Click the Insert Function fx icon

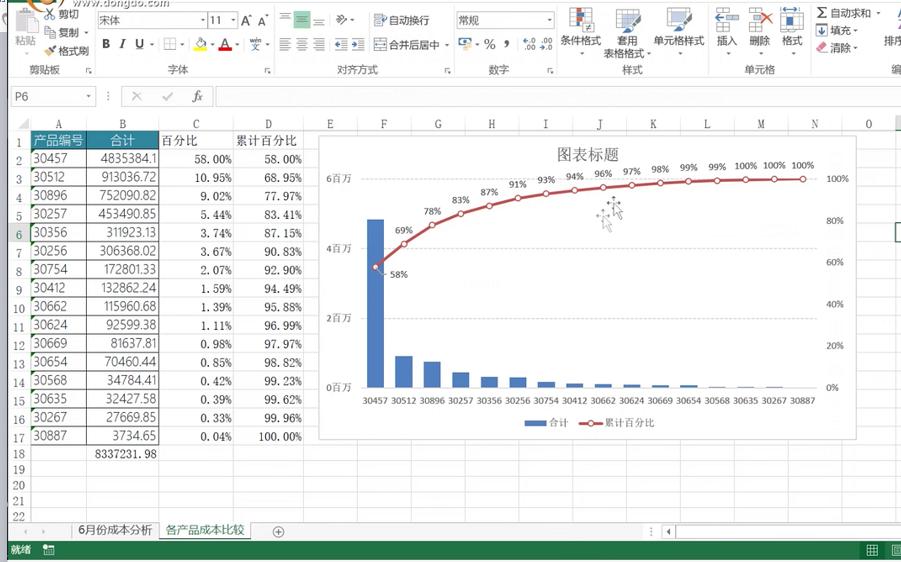(197, 97)
